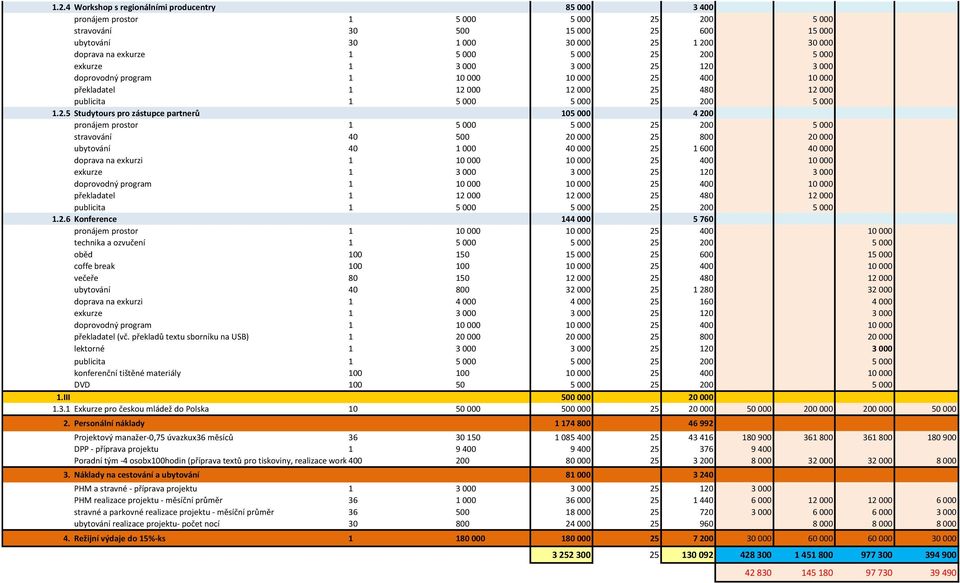Click the 144 000 Konference total
960x583 pixels.
(x=574, y=219)
